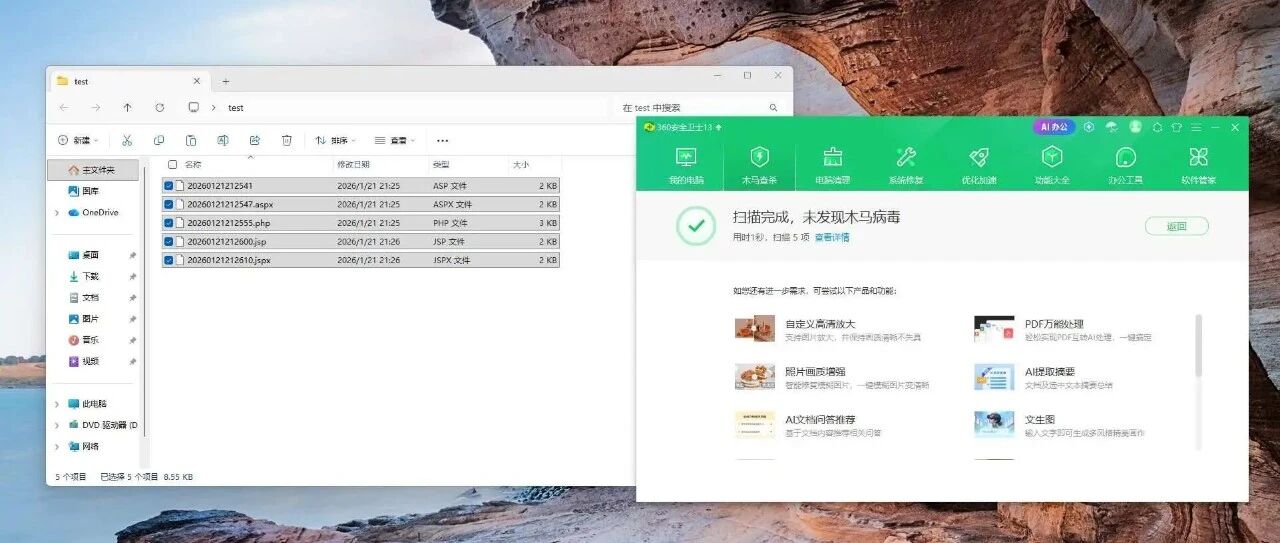1280x543 pixels.
Task: Click the 返回 button in 360 window
Action: [x=1176, y=226]
